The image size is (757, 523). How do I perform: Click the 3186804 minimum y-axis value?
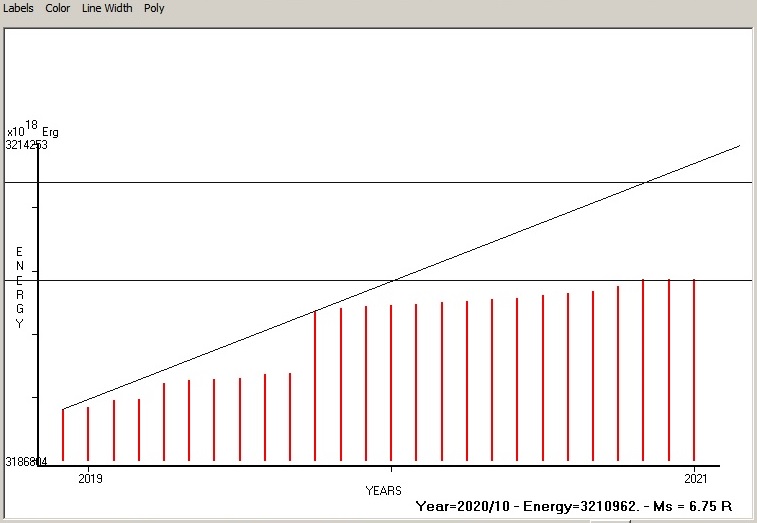pyautogui.click(x=26, y=462)
